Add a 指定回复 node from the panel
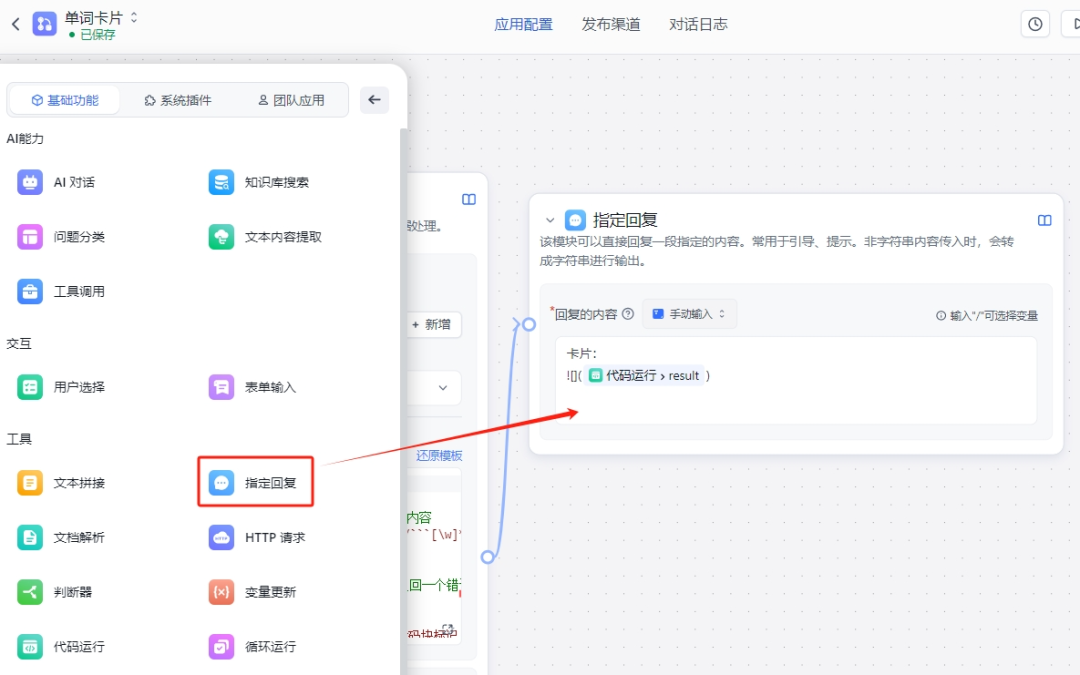The image size is (1080, 675). [256, 482]
